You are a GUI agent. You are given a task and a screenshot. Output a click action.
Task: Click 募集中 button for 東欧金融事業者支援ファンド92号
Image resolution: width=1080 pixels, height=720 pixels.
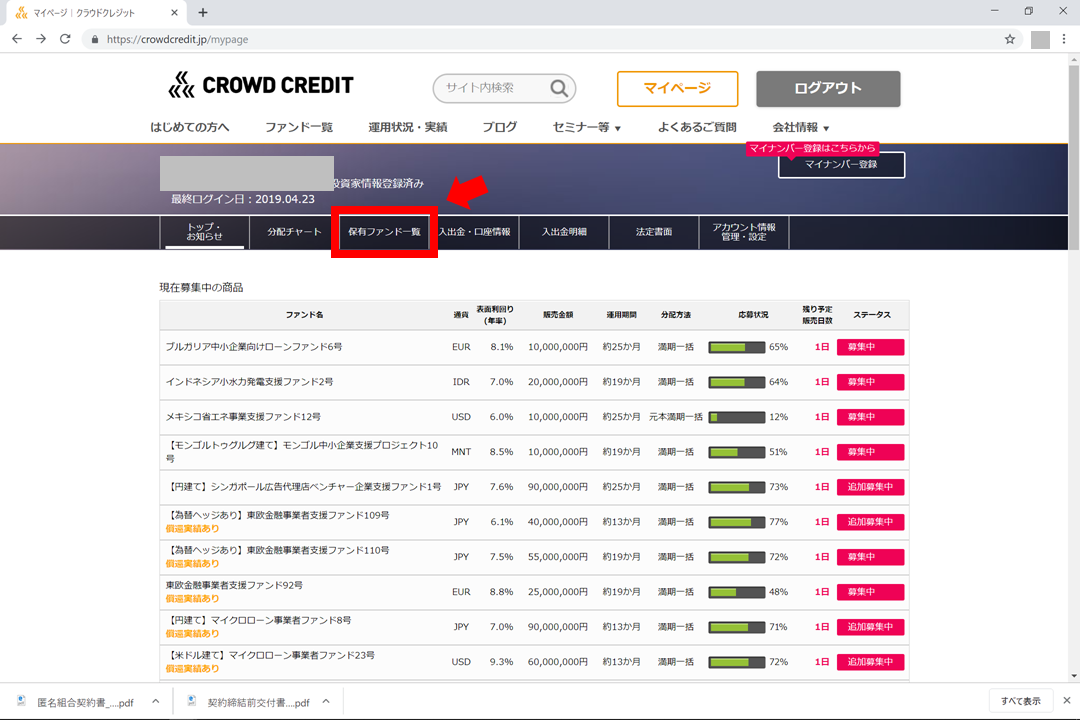click(x=870, y=592)
